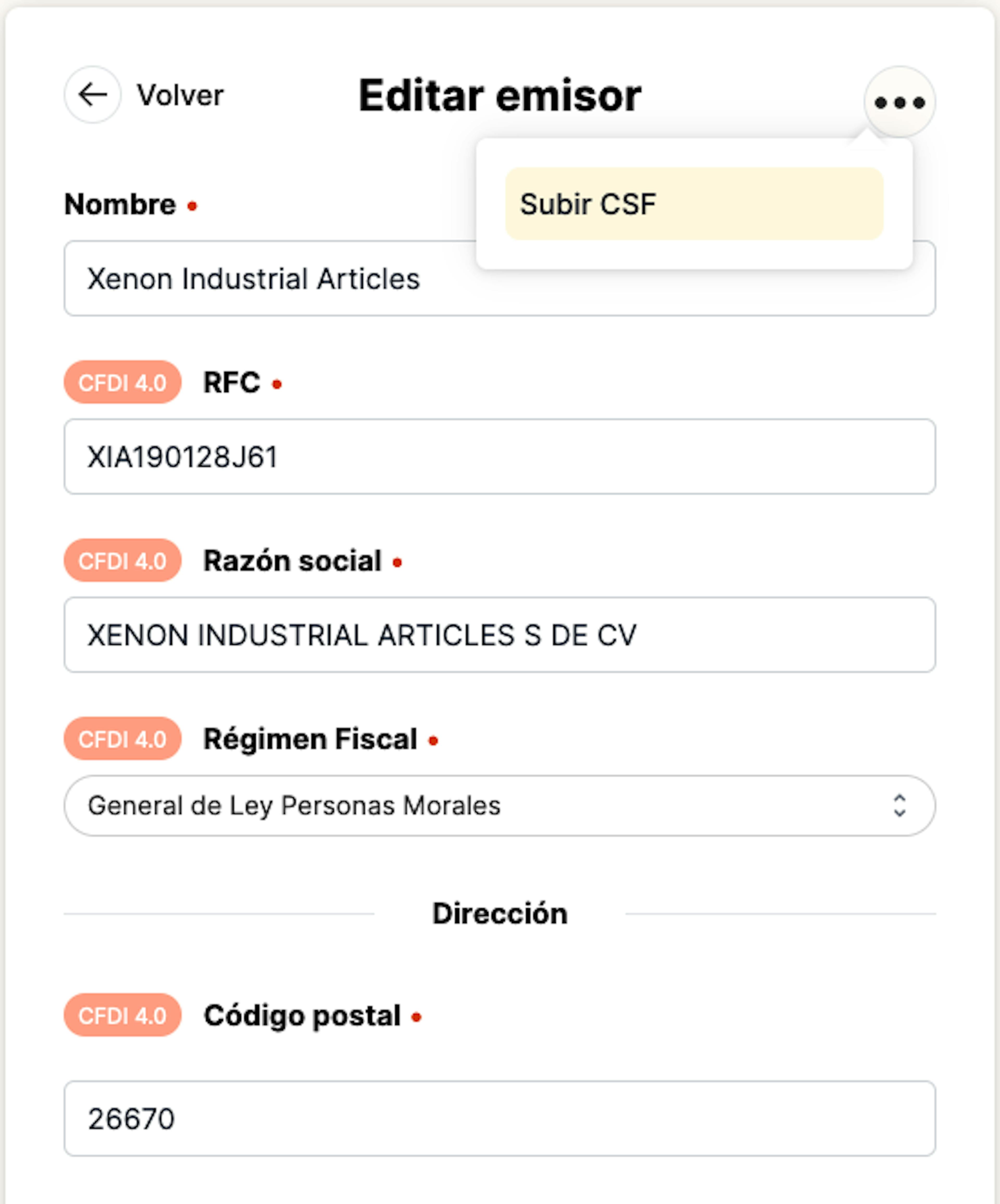Click the CFDI 4.0 badge beside Razón social
Image resolution: width=1000 pixels, height=1204 pixels.
pyautogui.click(x=123, y=561)
